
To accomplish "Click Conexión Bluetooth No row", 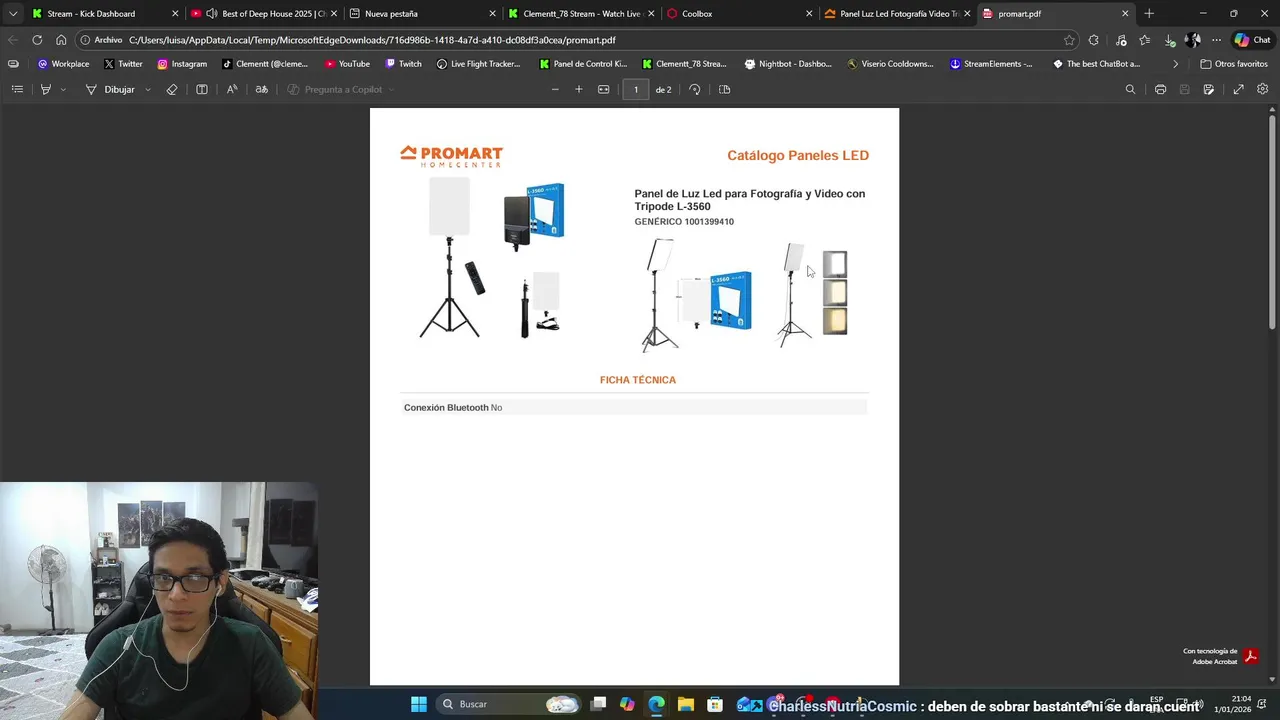I will click(x=634, y=407).
